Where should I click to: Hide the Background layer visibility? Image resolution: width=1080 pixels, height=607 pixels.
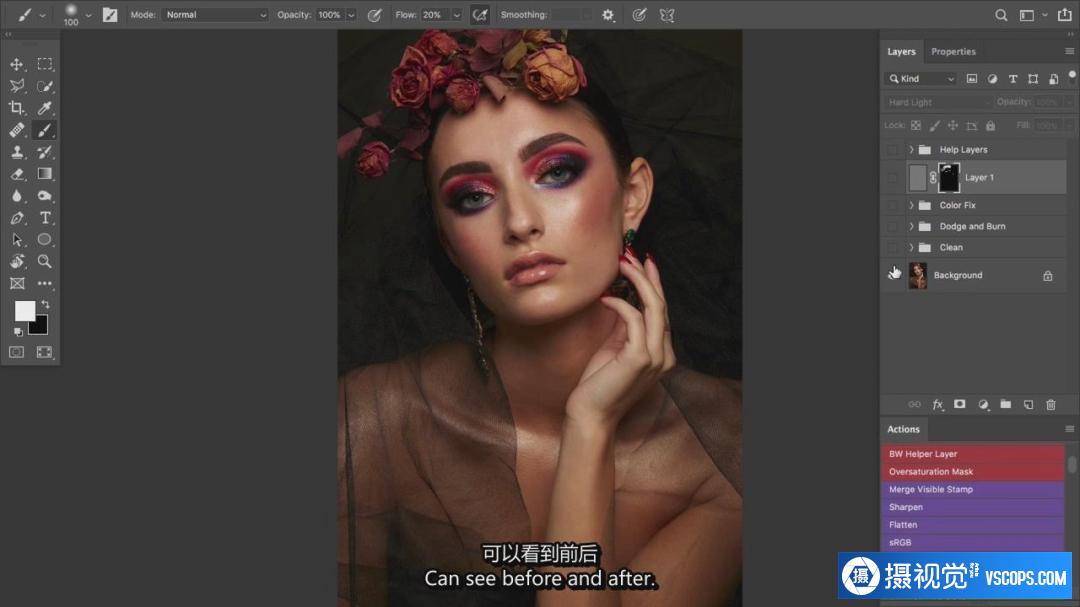(893, 275)
